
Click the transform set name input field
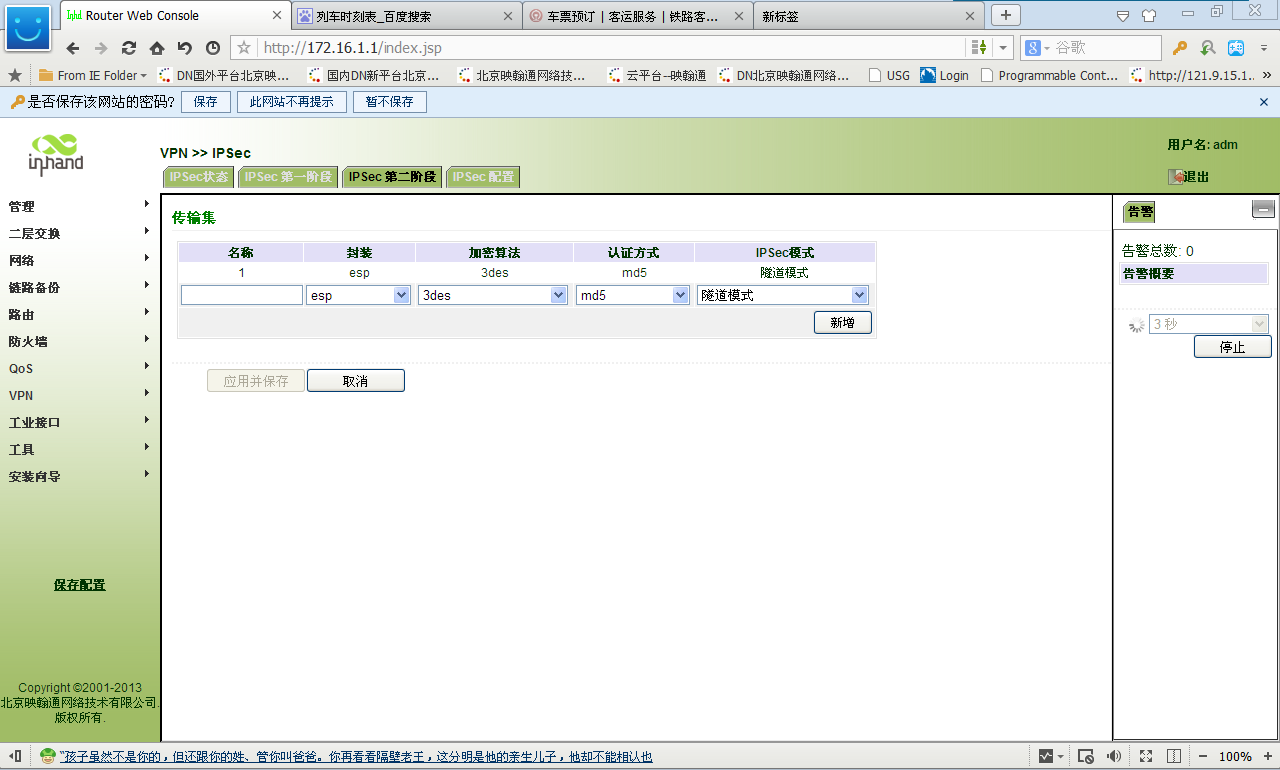tap(242, 295)
